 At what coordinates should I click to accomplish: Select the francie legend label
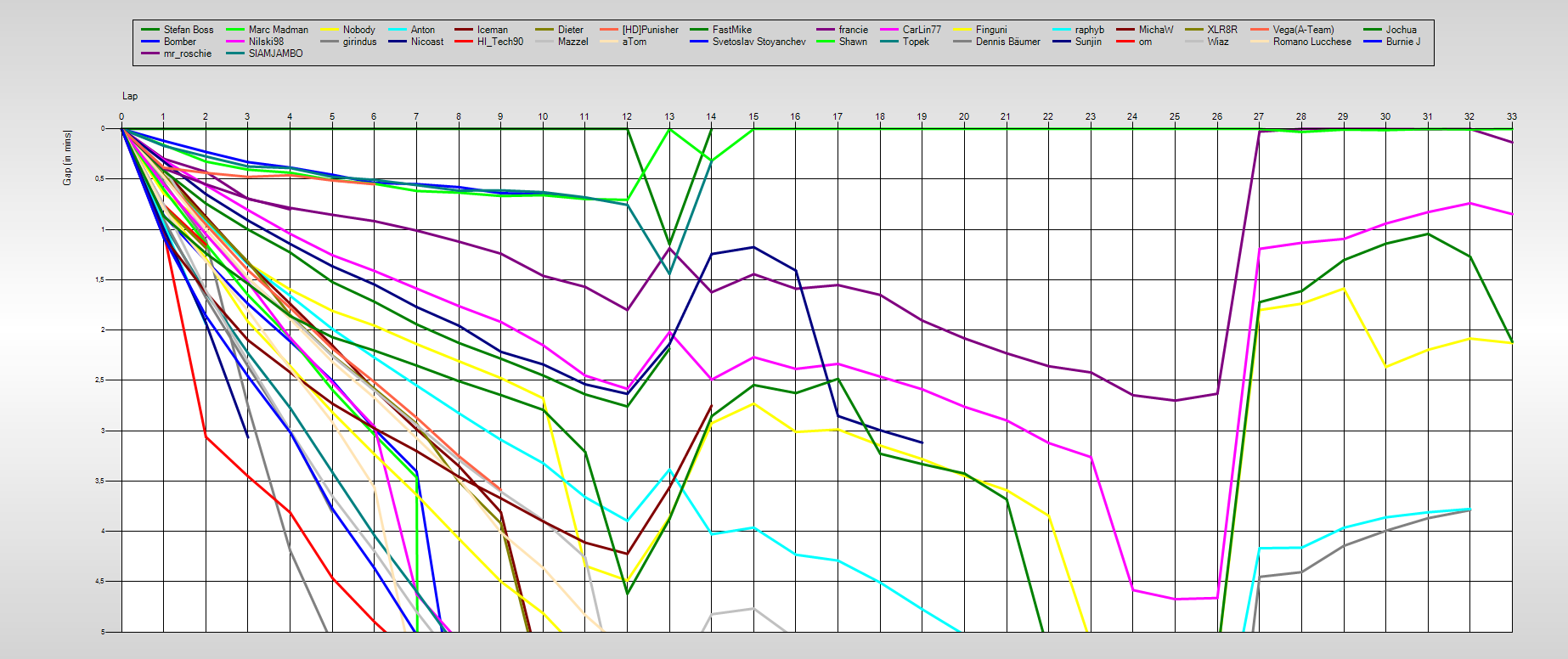(853, 30)
